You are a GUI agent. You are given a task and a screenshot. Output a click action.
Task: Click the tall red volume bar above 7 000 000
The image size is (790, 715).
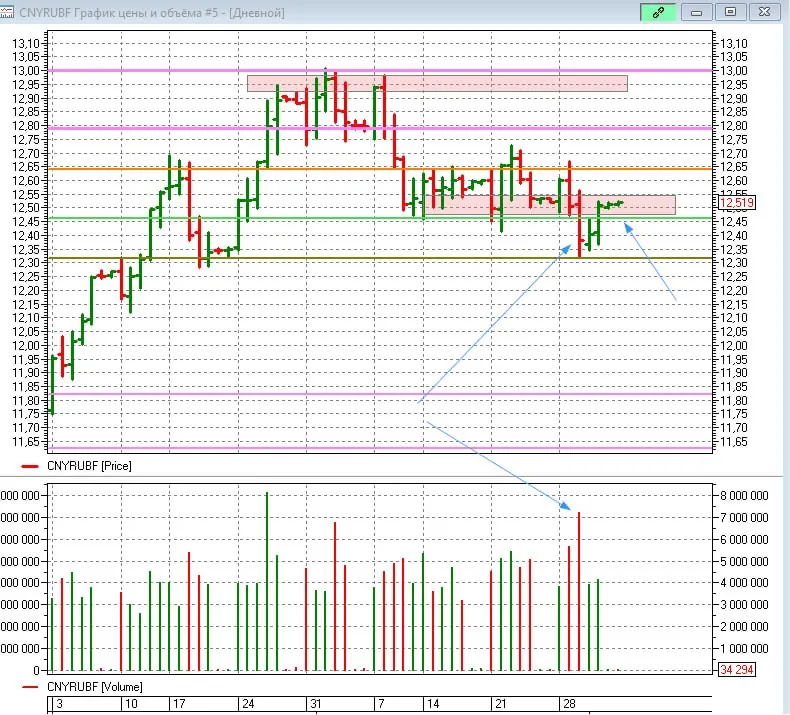(x=579, y=592)
